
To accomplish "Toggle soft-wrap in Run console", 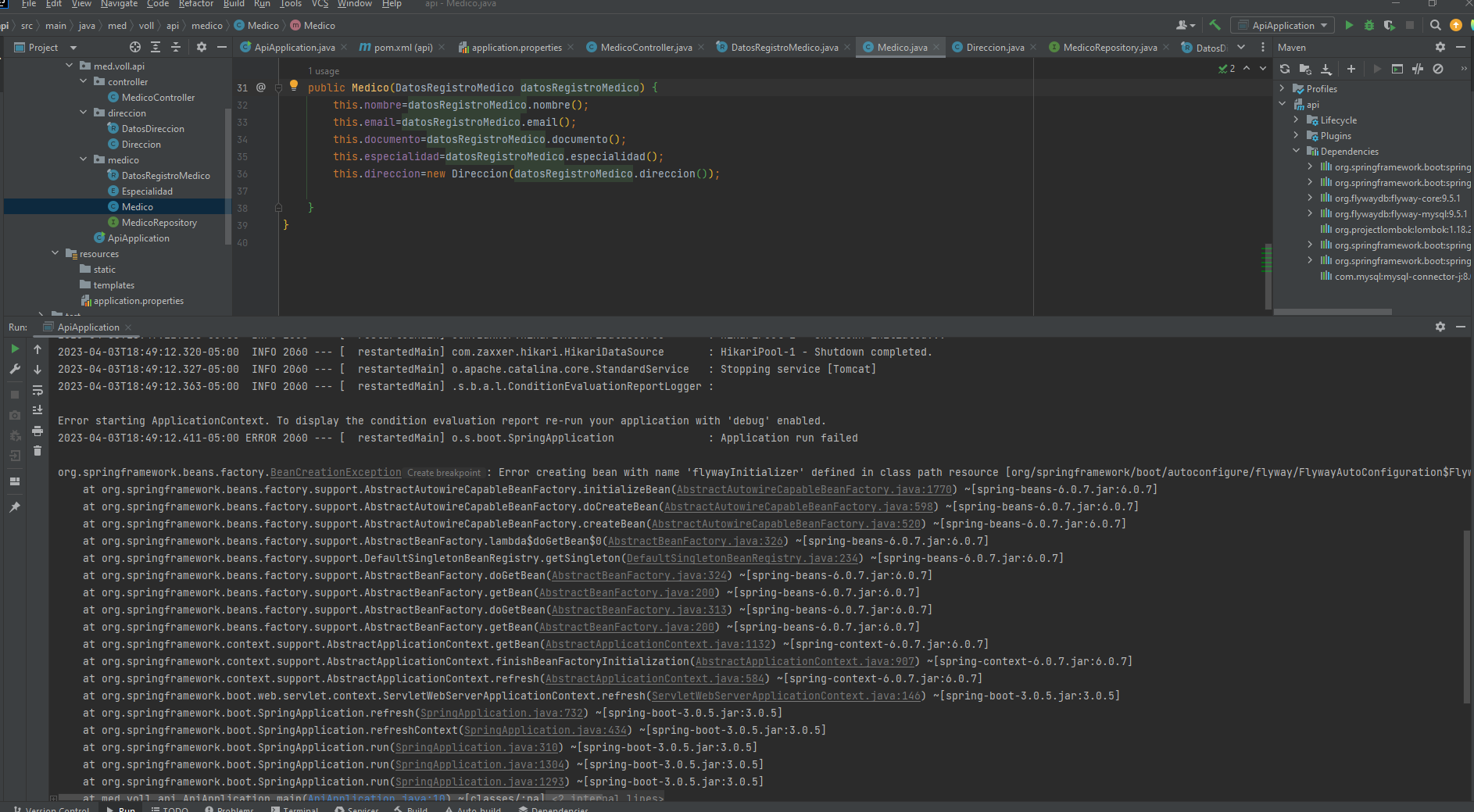I will (38, 389).
